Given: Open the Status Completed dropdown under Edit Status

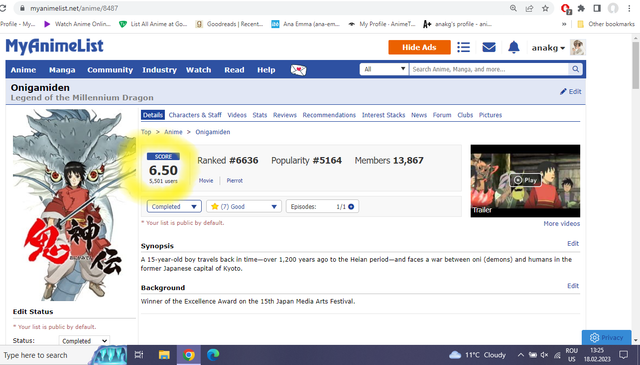Looking at the screenshot, I should 84,341.
